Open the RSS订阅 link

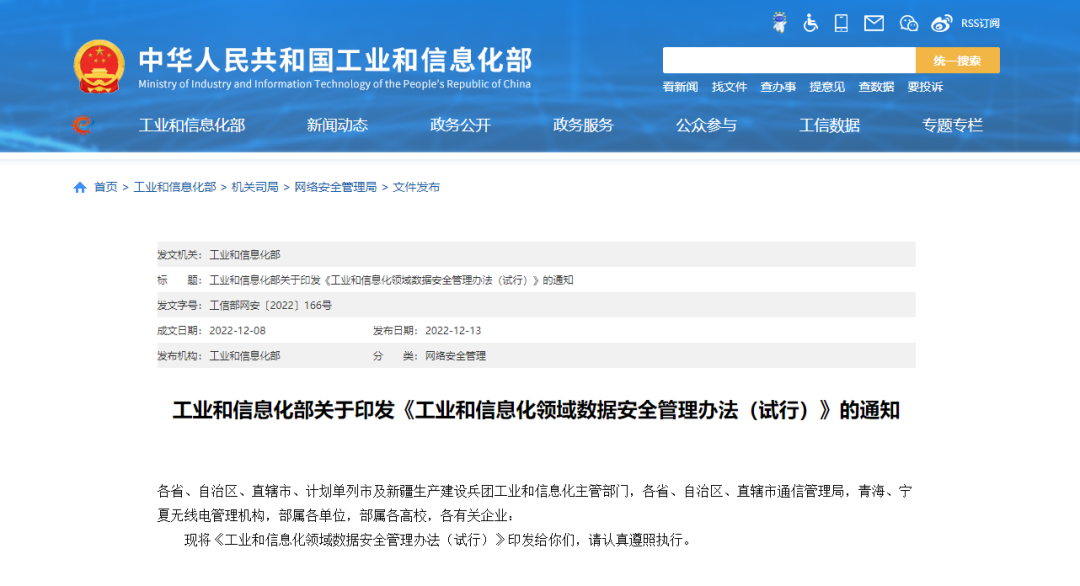[980, 23]
